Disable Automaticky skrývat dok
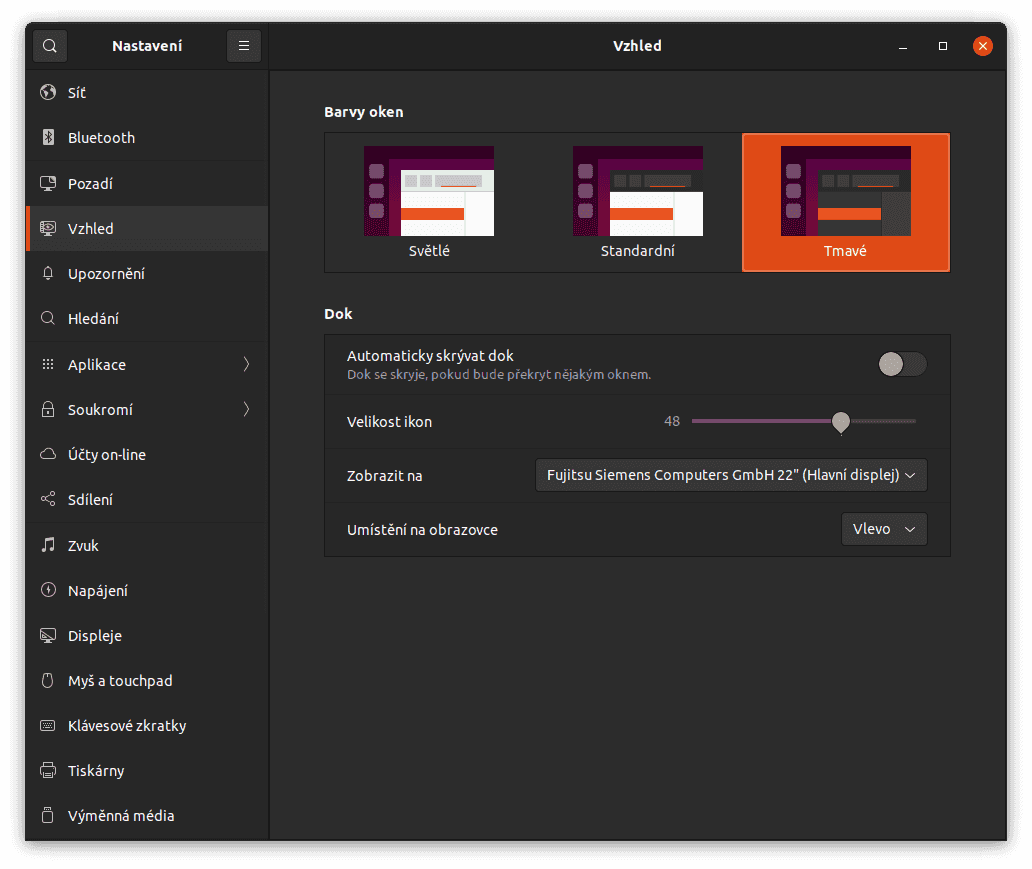1032x869 pixels. coord(901,364)
